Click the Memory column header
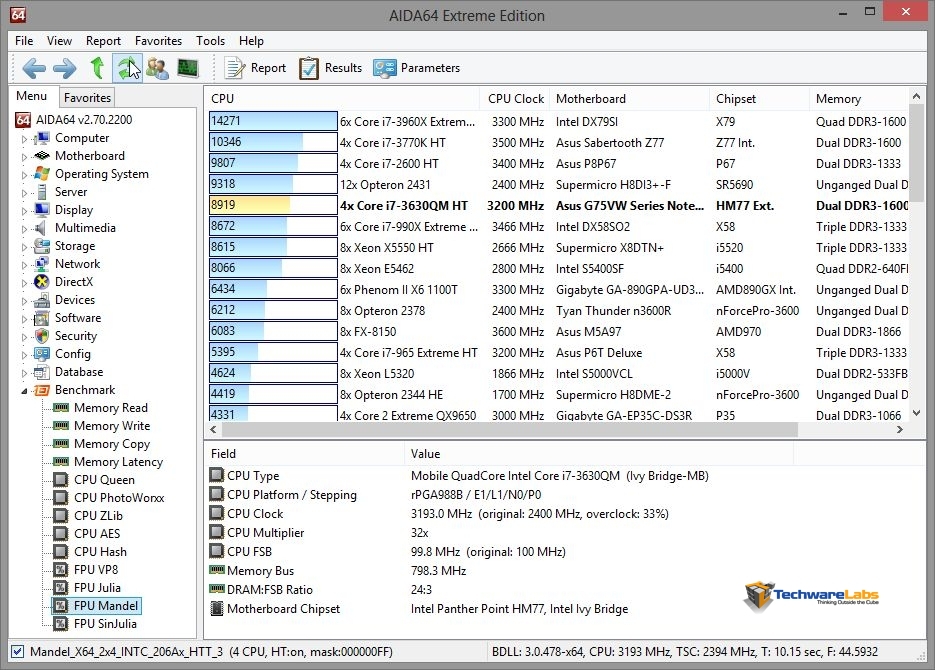935x670 pixels. [x=859, y=98]
